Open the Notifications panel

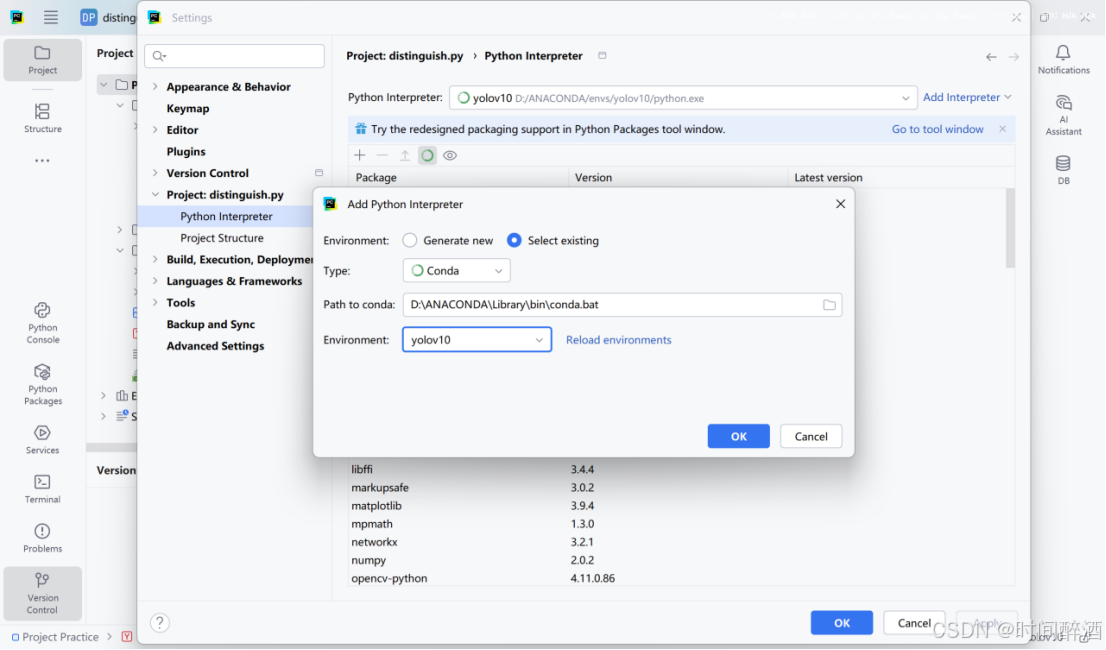point(1063,59)
